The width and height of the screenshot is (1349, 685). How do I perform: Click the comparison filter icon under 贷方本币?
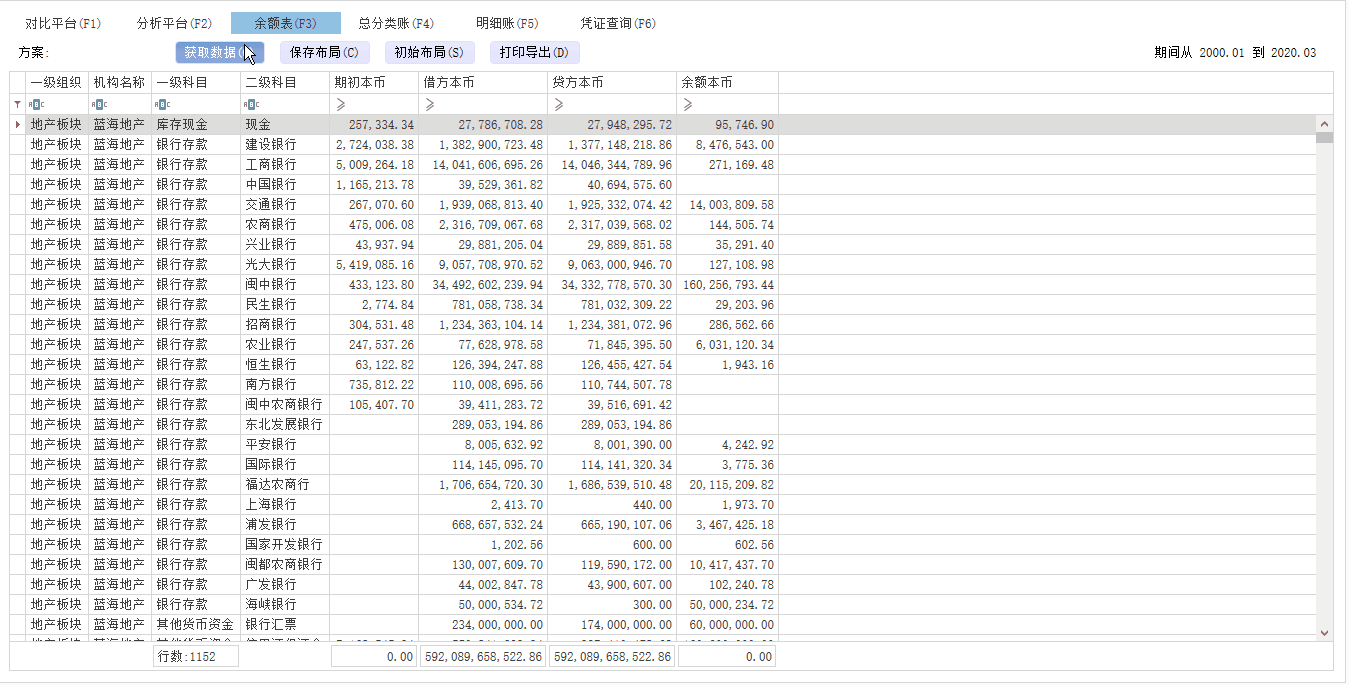pos(559,104)
